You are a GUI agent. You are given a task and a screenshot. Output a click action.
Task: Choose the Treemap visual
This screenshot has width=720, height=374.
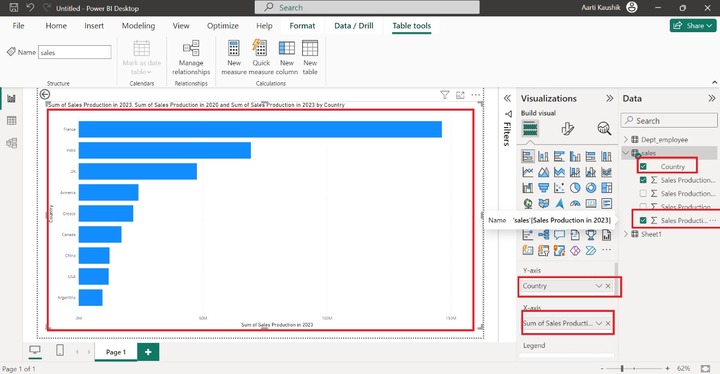pyautogui.click(x=606, y=187)
